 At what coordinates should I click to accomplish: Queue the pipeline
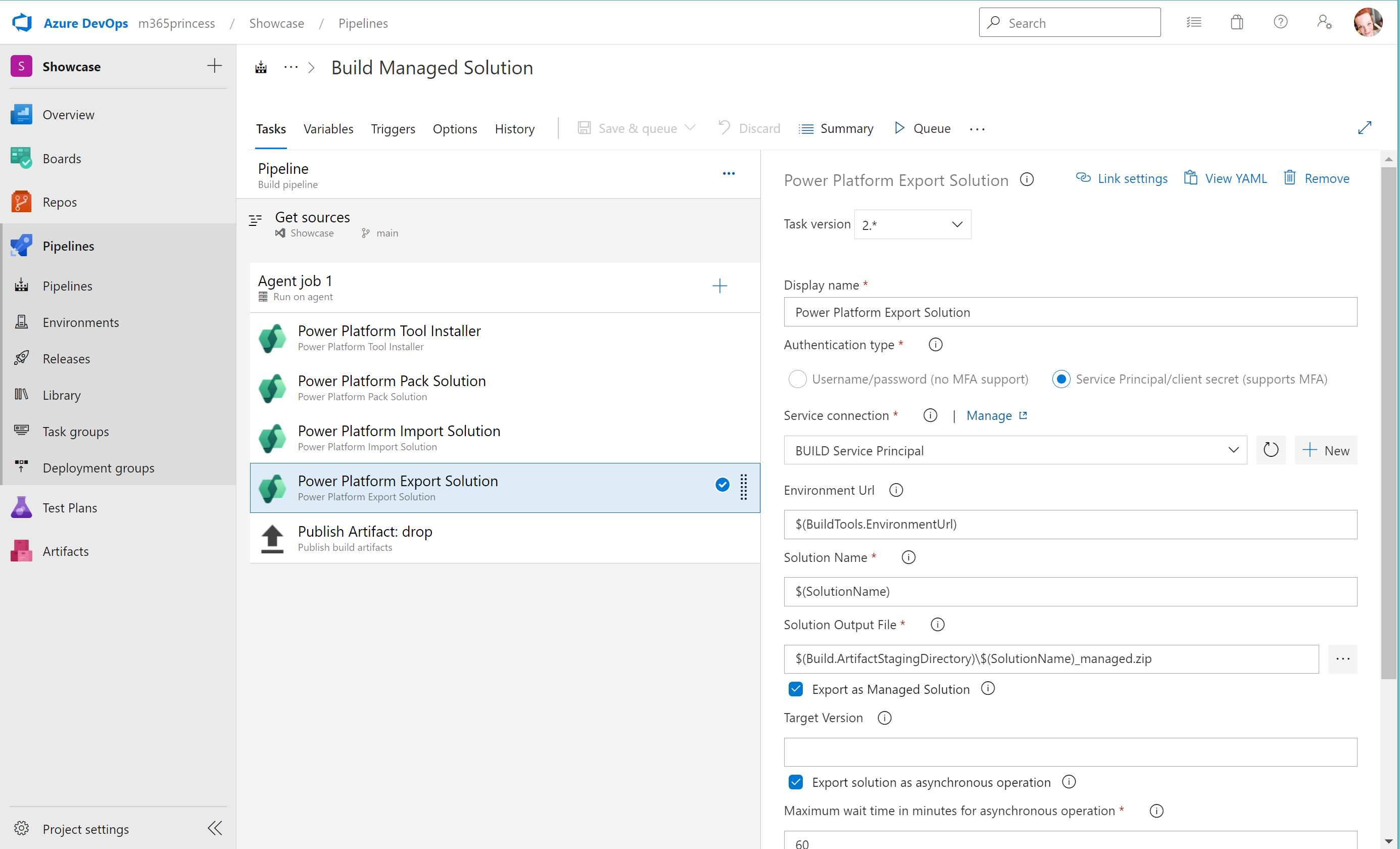pyautogui.click(x=922, y=128)
